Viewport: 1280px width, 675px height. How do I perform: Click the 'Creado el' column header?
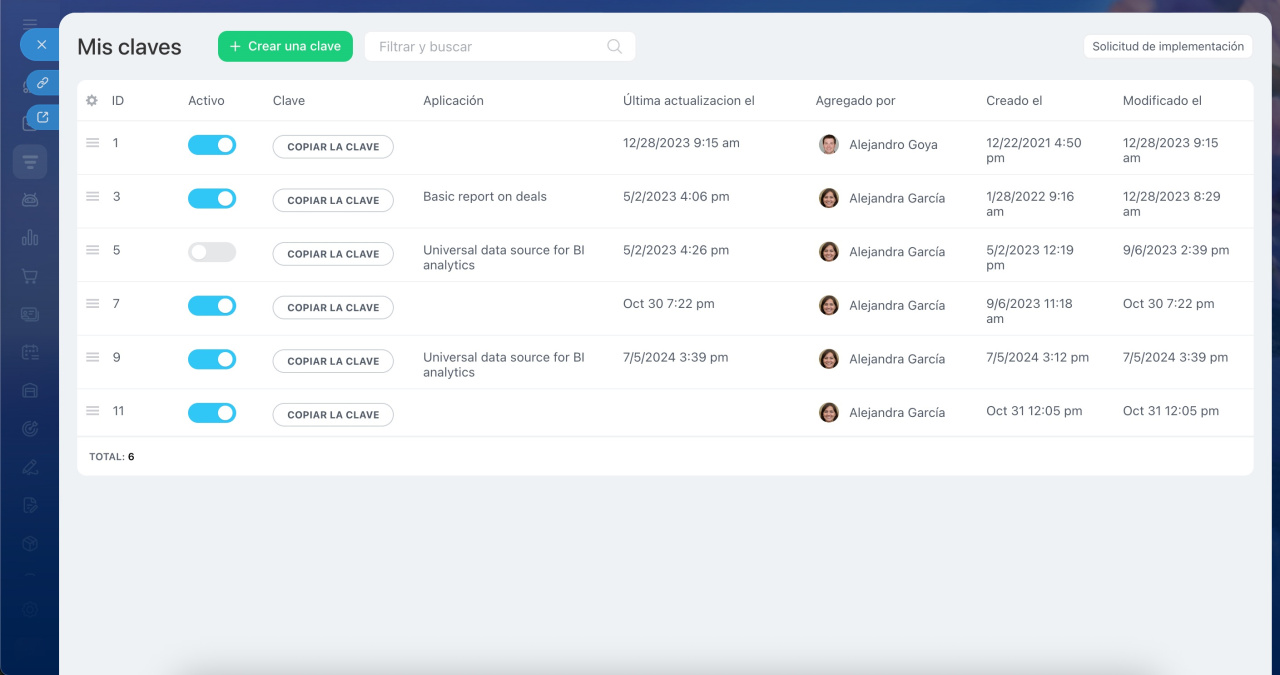point(1014,101)
